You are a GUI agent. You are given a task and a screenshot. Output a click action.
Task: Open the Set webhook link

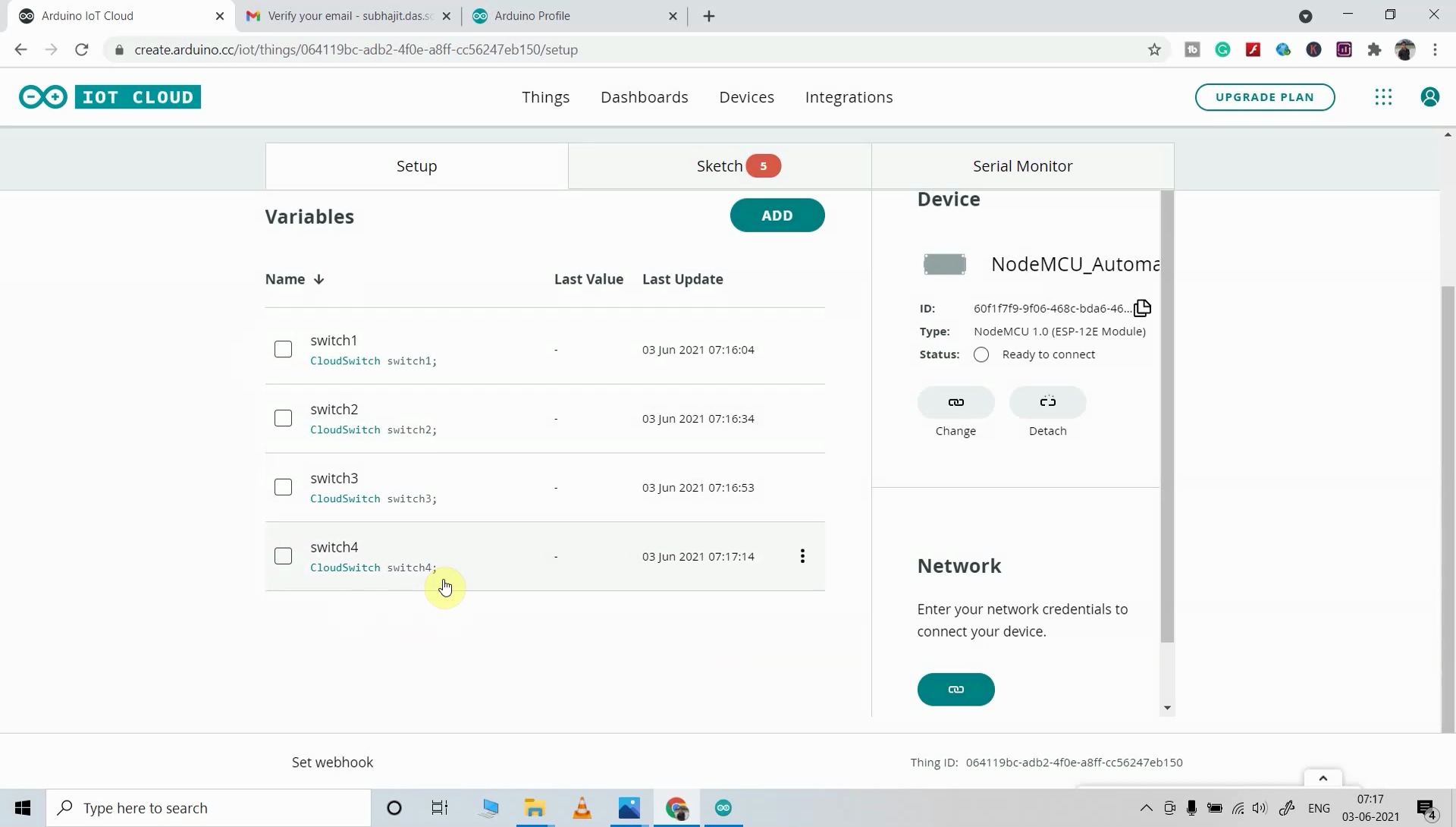tap(331, 762)
